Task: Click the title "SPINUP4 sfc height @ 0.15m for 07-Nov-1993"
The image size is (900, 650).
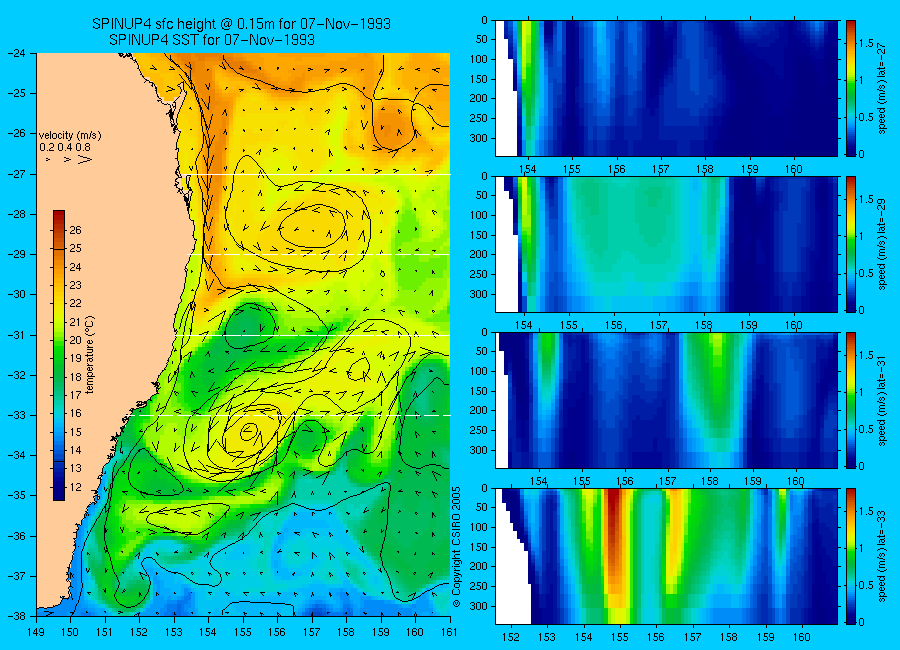Action: pos(241,24)
